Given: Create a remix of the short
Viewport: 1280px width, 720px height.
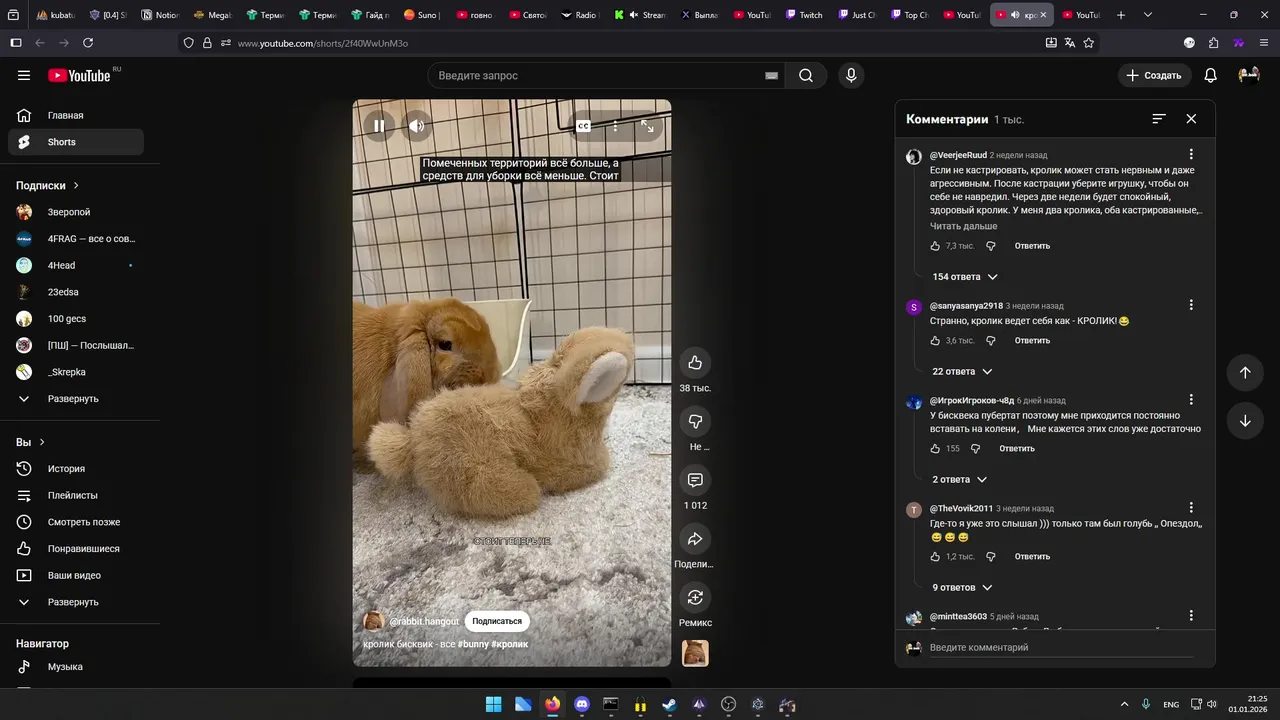Looking at the screenshot, I should point(695,597).
